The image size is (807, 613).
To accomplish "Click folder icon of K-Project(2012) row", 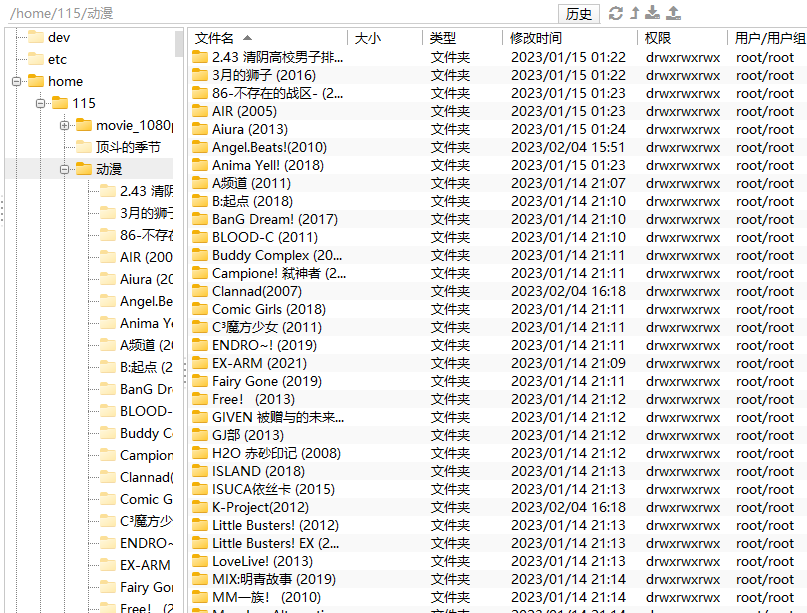I will click(x=200, y=508).
